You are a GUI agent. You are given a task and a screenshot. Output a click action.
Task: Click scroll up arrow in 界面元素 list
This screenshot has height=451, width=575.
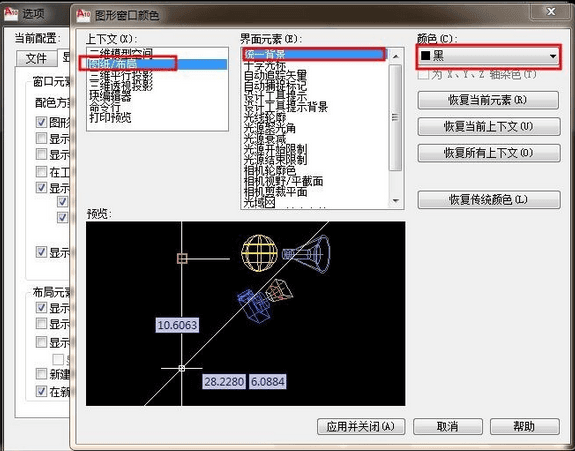point(395,56)
